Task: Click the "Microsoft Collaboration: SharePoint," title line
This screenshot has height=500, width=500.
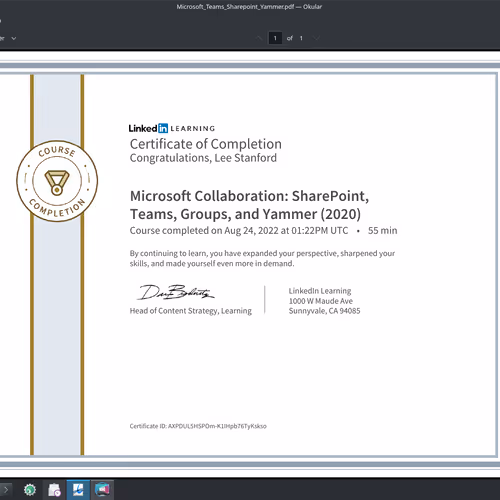Action: click(249, 196)
